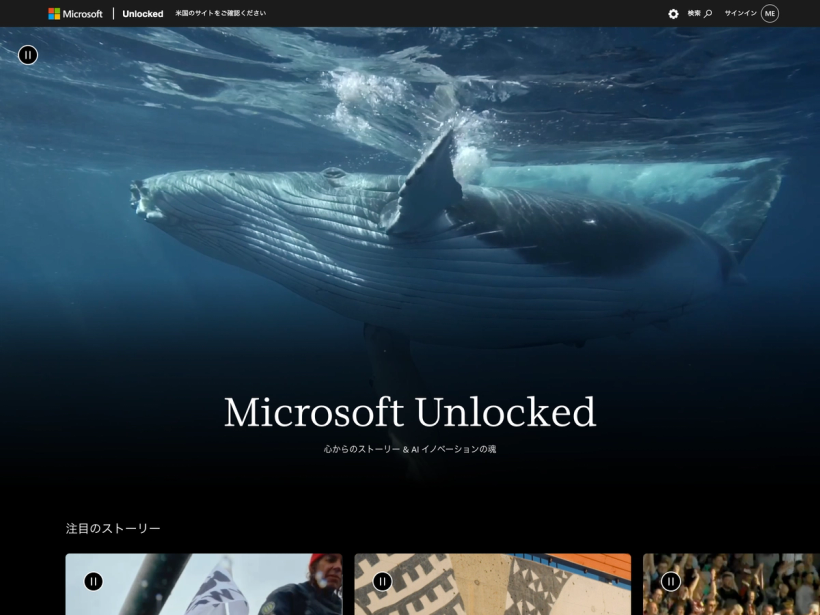Click the 心からのストーリー & AI イノベーションの魂 subtitle
This screenshot has height=615, width=820.
pyautogui.click(x=410, y=449)
